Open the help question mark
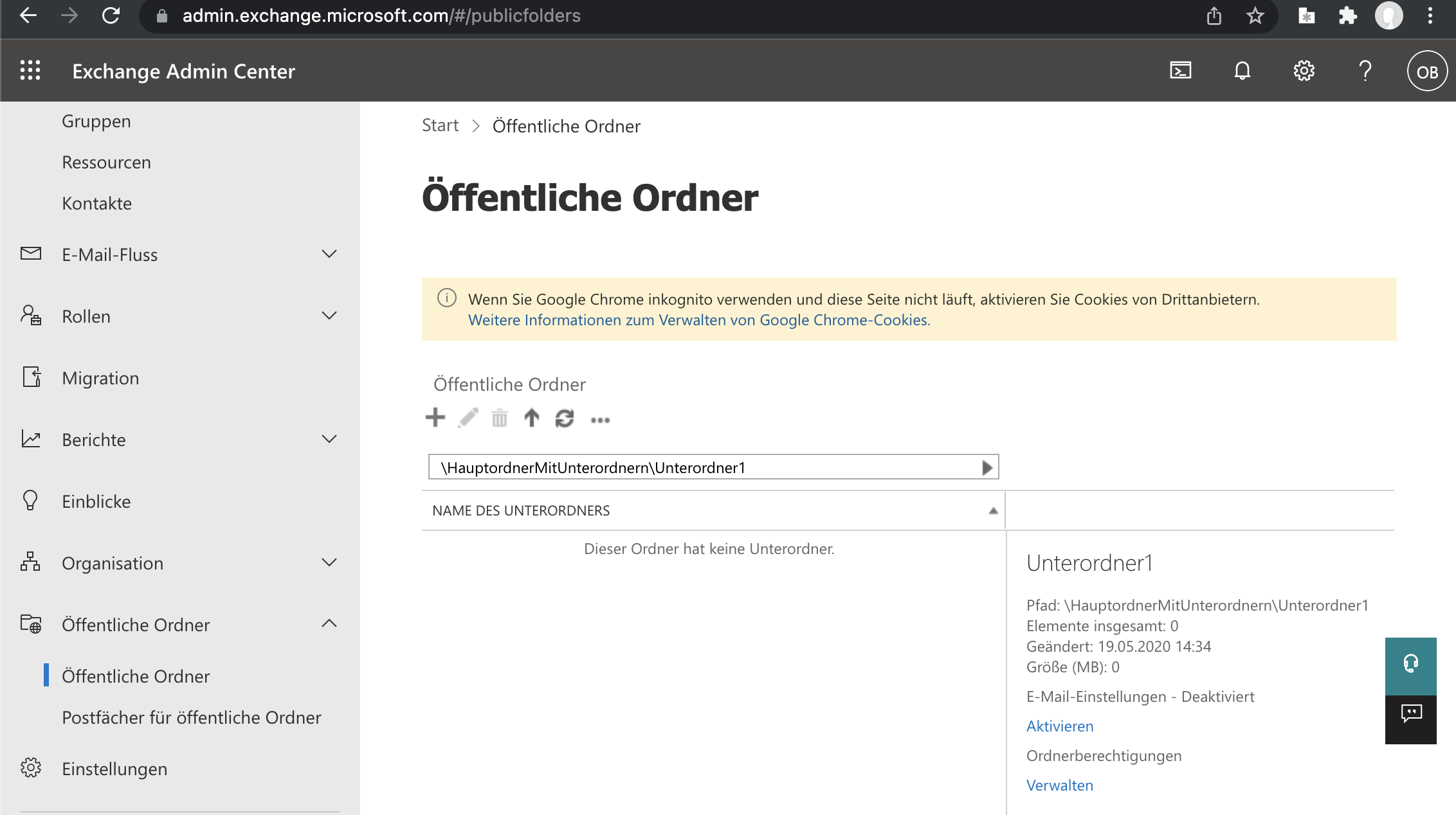The image size is (1456, 815). tap(1365, 71)
